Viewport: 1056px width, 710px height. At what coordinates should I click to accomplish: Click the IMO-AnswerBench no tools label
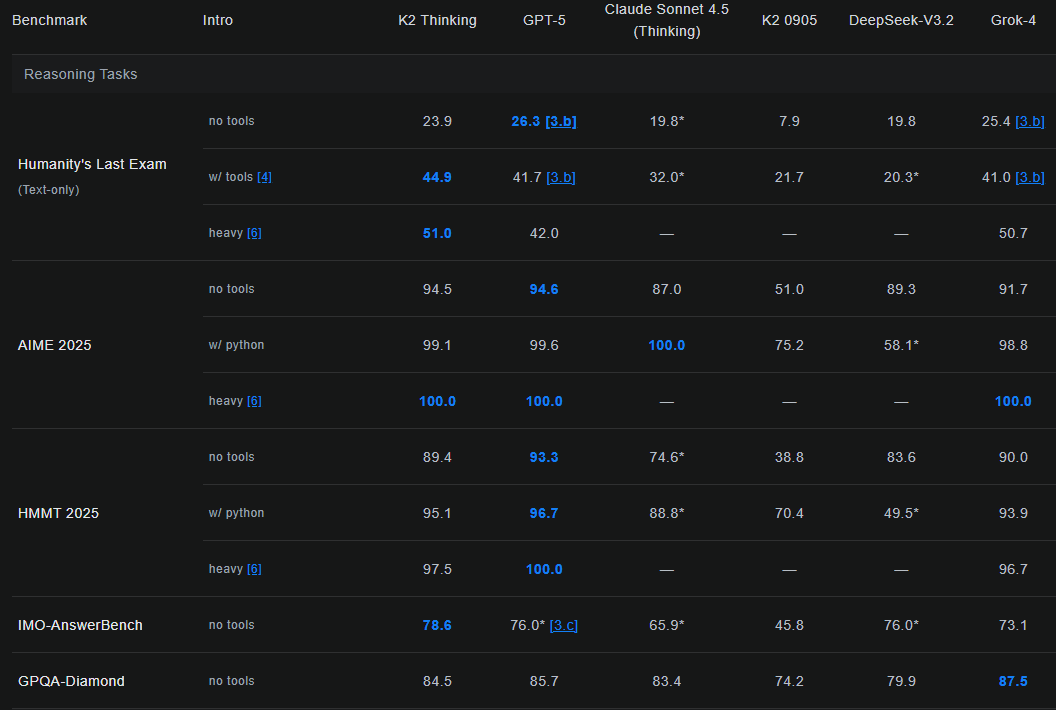232,625
